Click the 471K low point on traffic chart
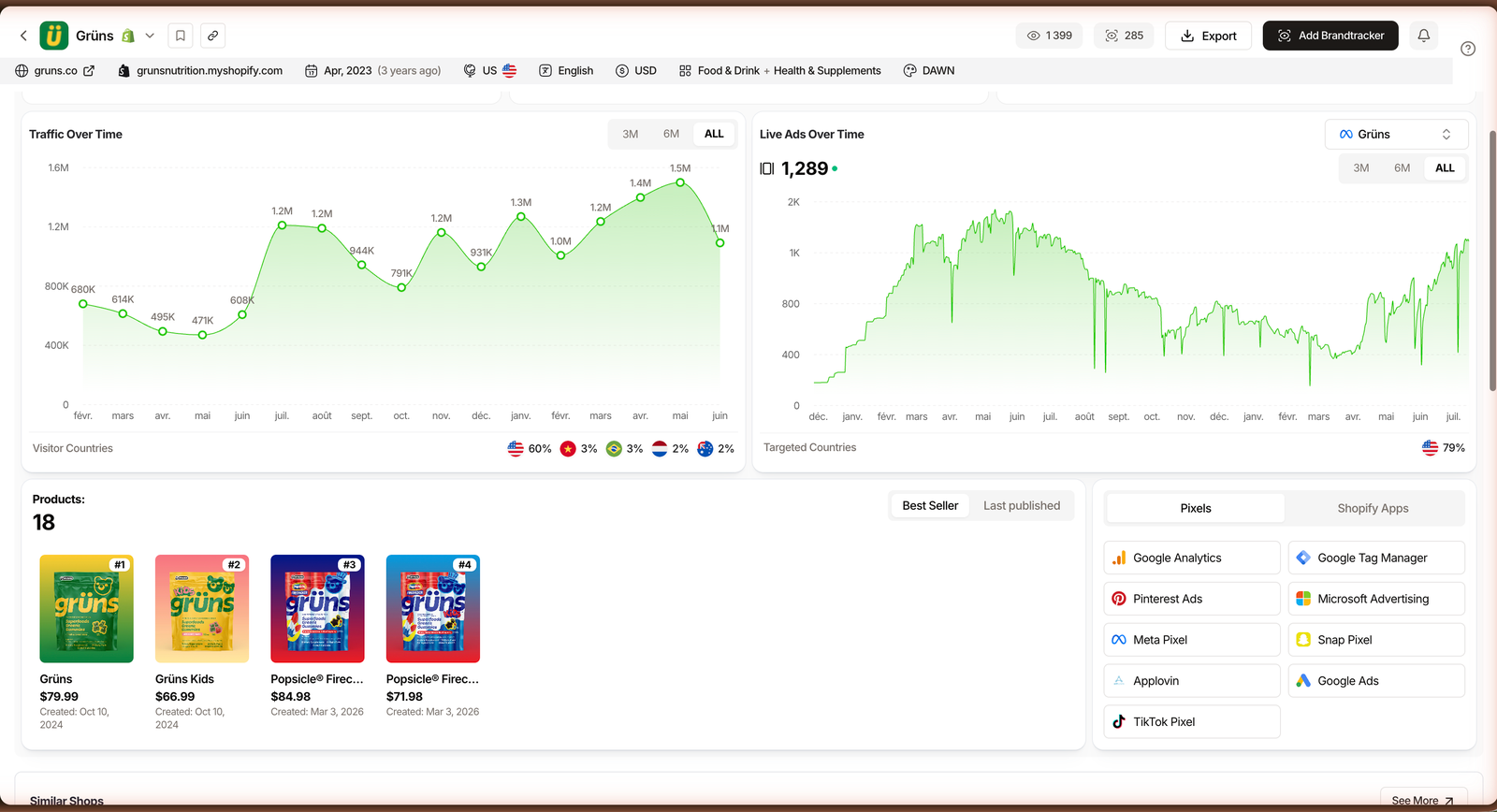This screenshot has width=1497, height=812. click(x=202, y=335)
